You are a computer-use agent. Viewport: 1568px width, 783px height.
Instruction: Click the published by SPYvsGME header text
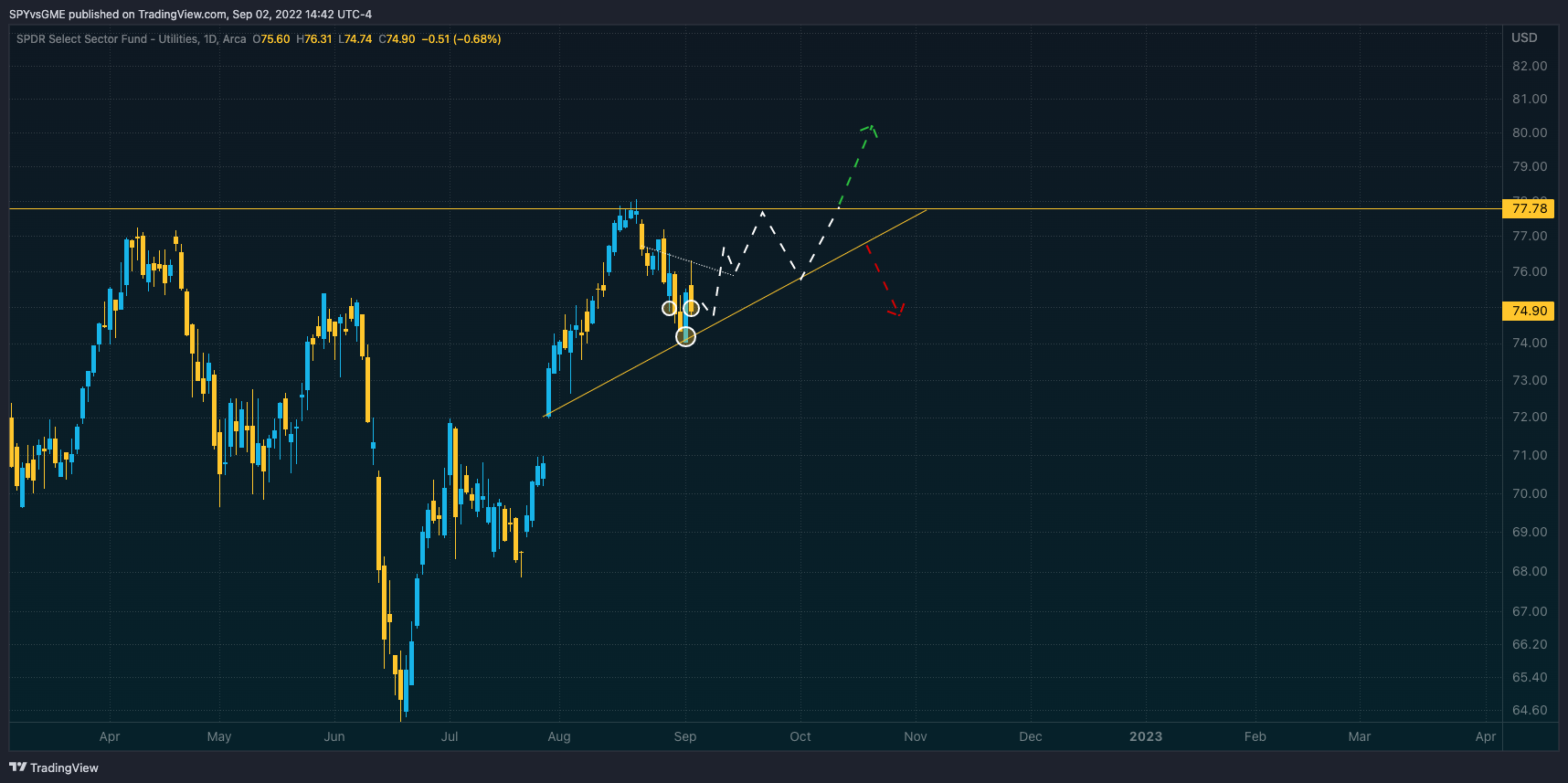190,14
